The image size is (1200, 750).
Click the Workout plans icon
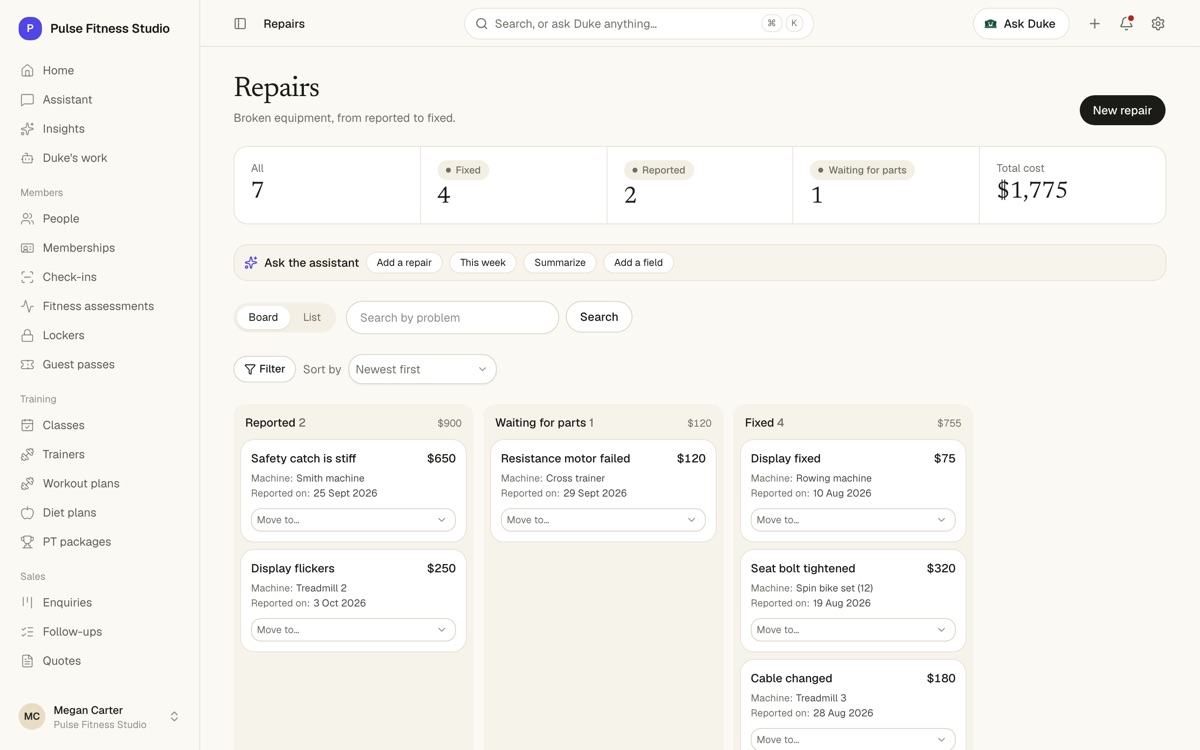(x=27, y=483)
